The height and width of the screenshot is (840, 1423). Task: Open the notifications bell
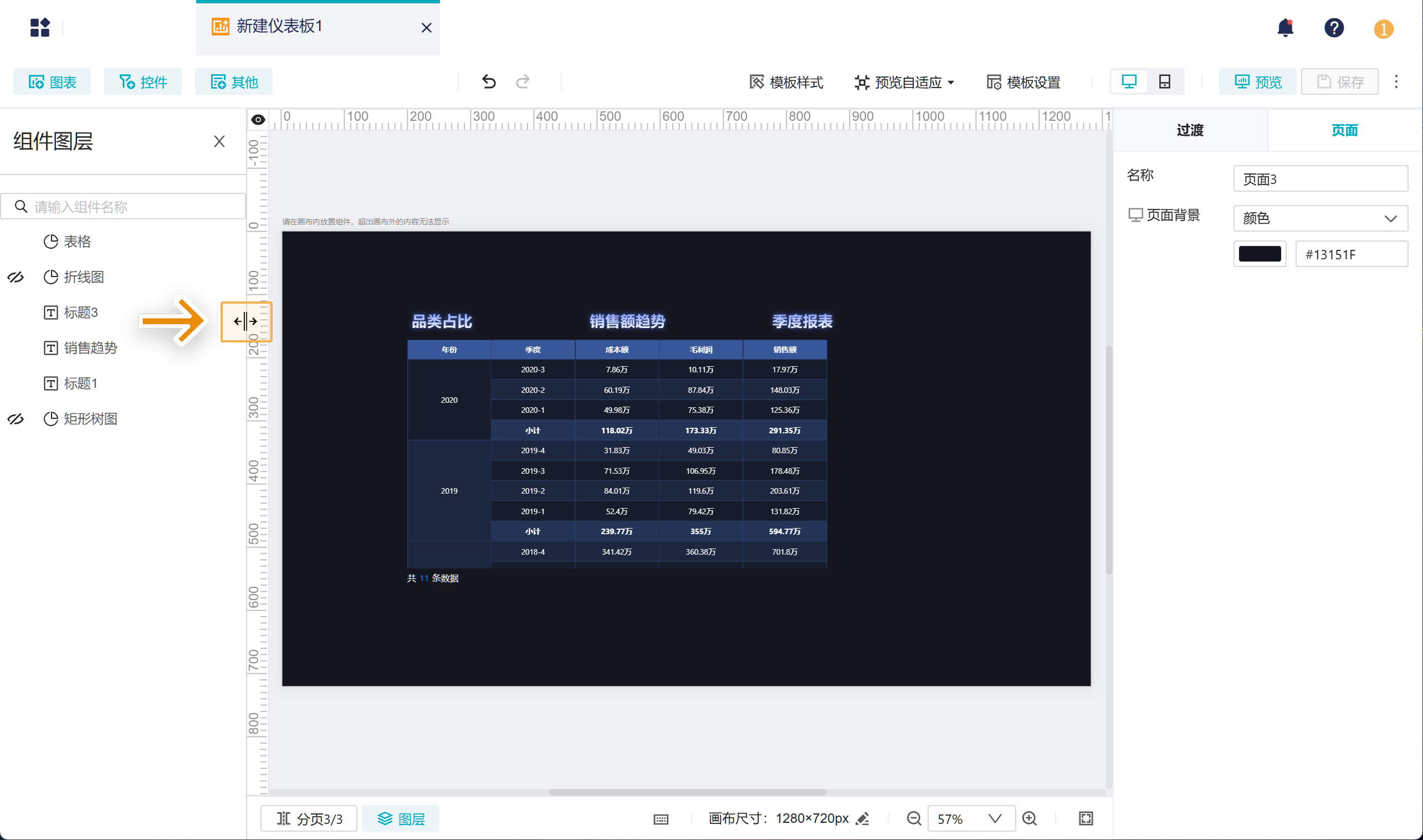[1285, 28]
